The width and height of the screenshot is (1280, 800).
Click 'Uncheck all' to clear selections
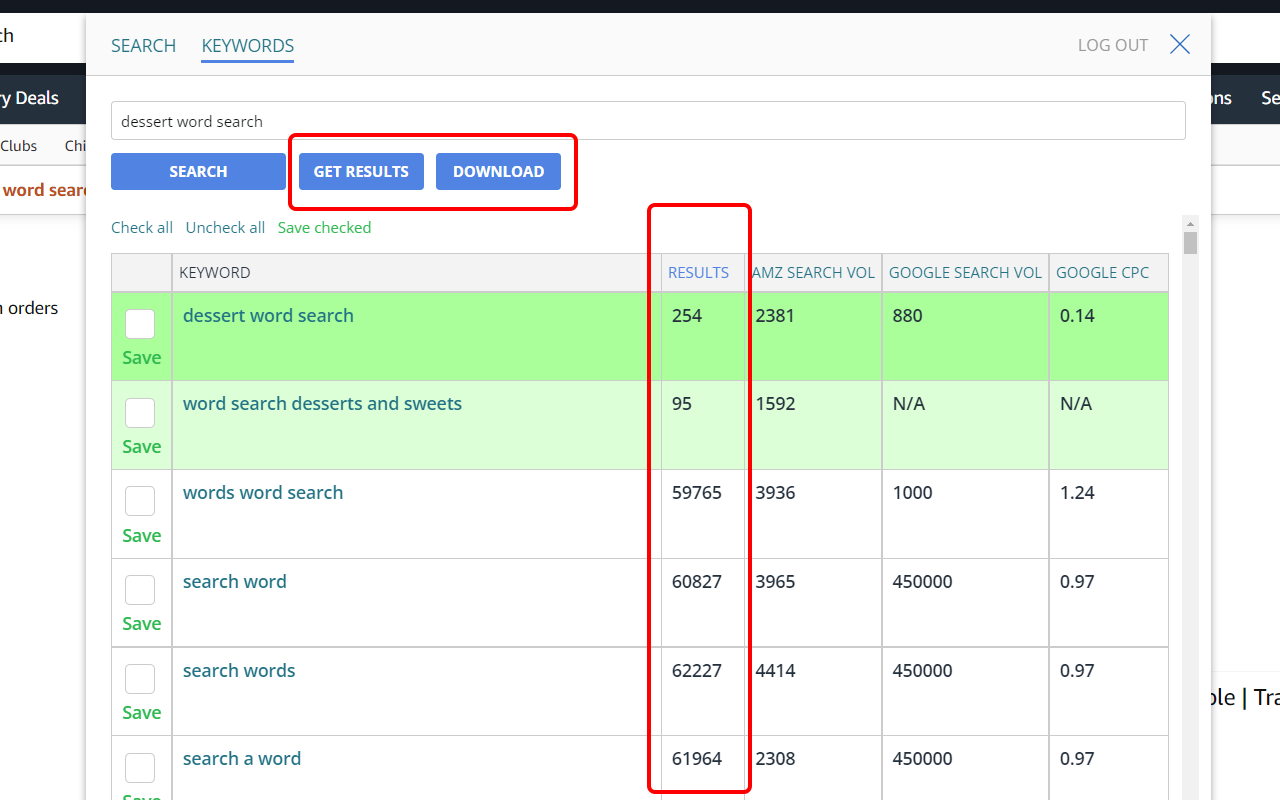[x=225, y=228]
